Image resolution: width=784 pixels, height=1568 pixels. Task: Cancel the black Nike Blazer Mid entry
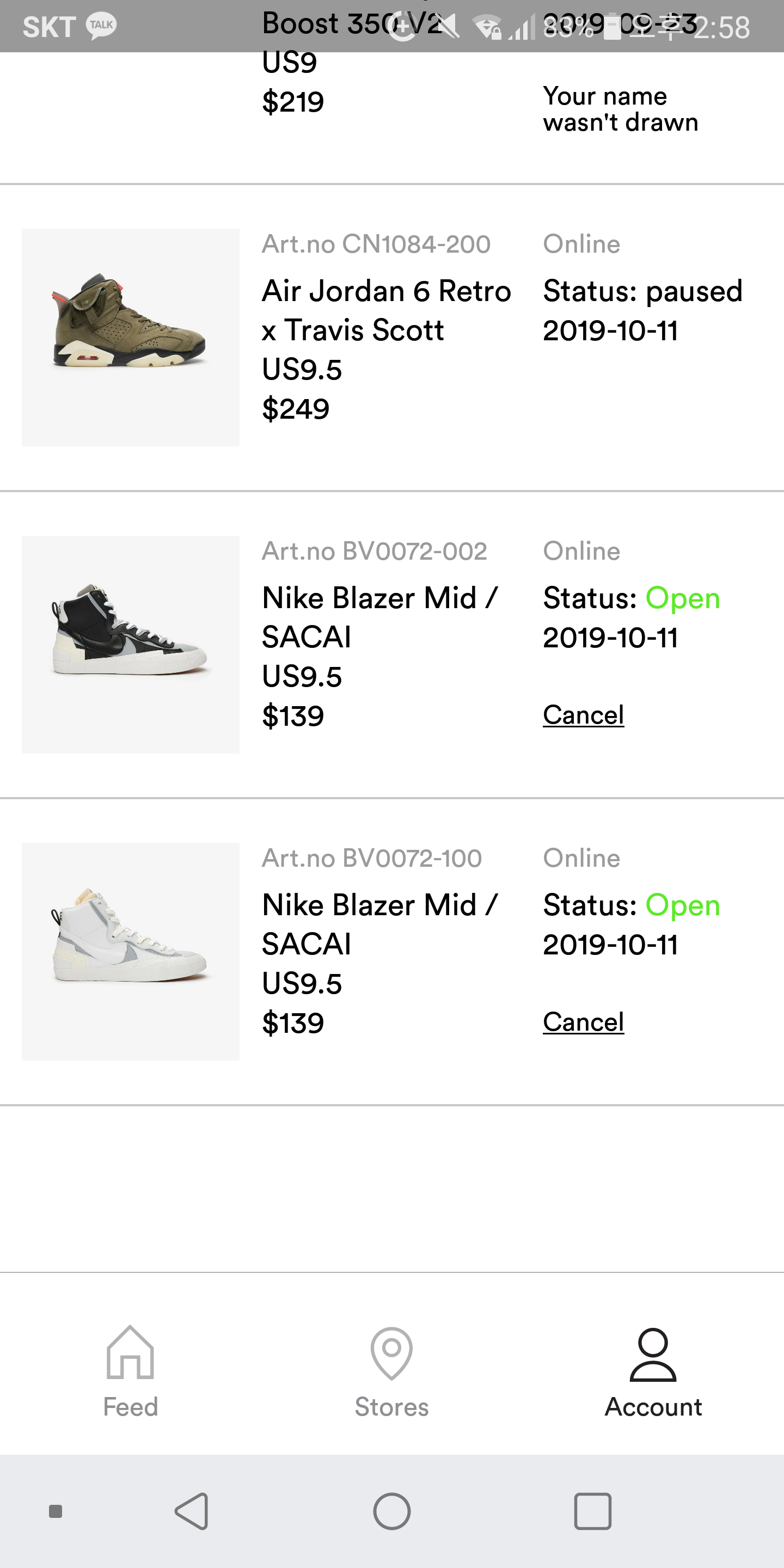point(583,715)
